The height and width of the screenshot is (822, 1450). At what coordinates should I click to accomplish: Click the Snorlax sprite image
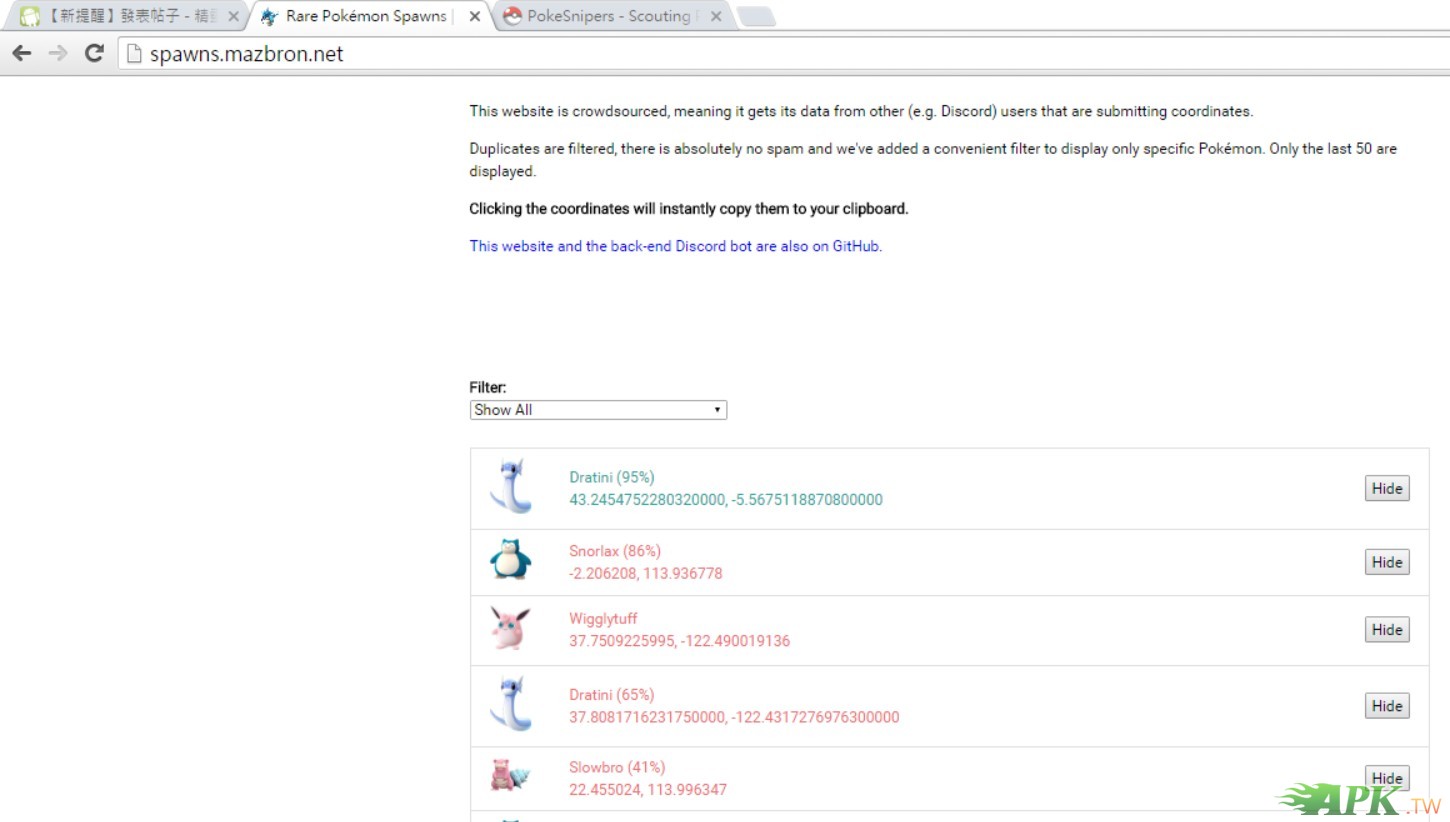point(510,560)
